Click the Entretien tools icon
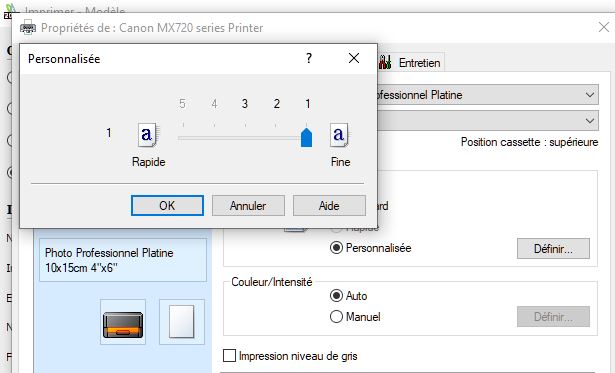 tap(385, 62)
